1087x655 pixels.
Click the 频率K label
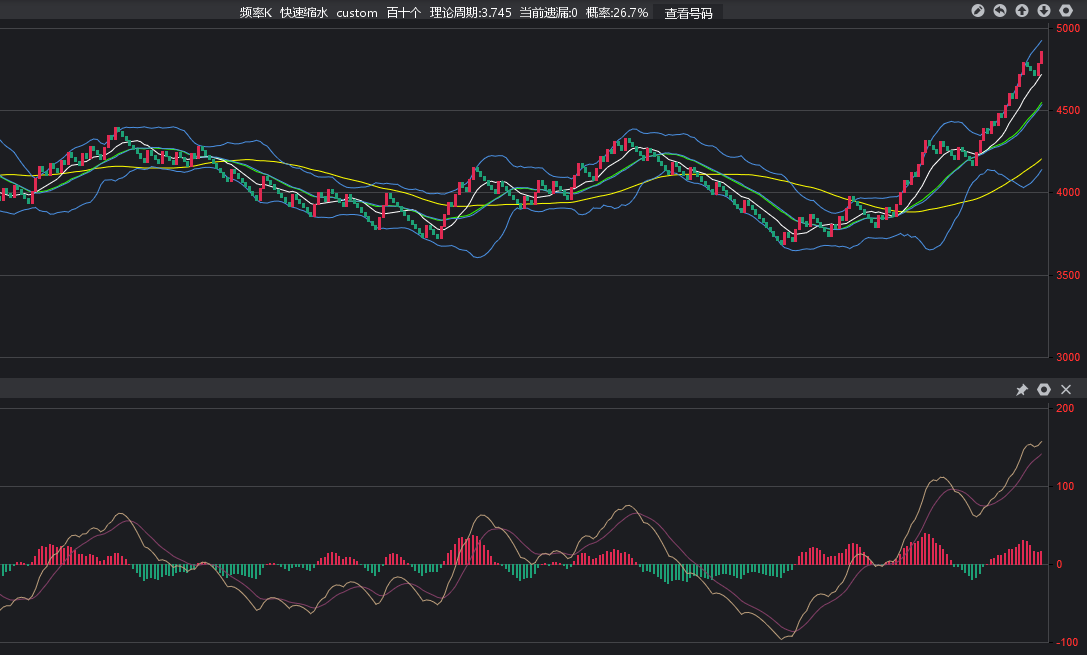pos(256,12)
